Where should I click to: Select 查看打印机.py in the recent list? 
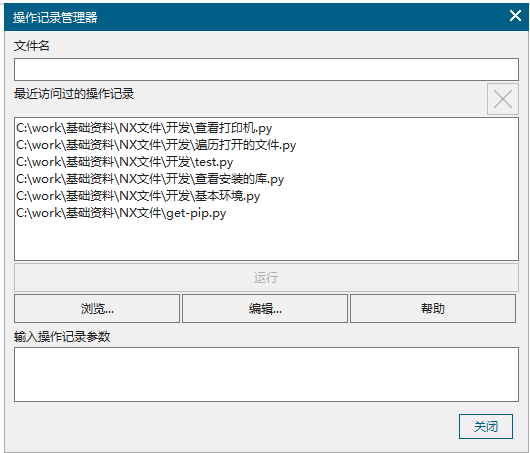pyautogui.click(x=144, y=128)
